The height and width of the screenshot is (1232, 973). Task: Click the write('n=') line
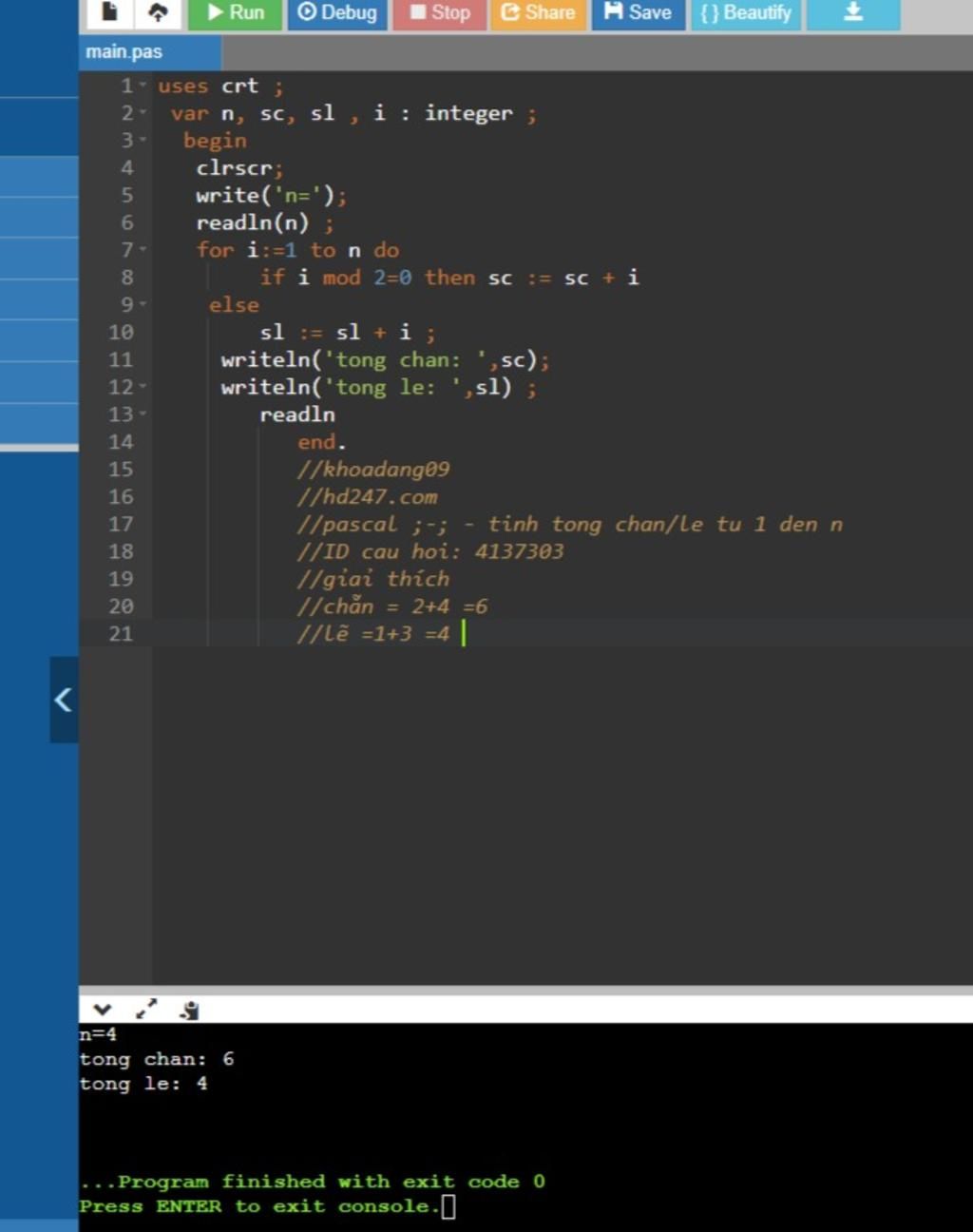[x=272, y=196]
